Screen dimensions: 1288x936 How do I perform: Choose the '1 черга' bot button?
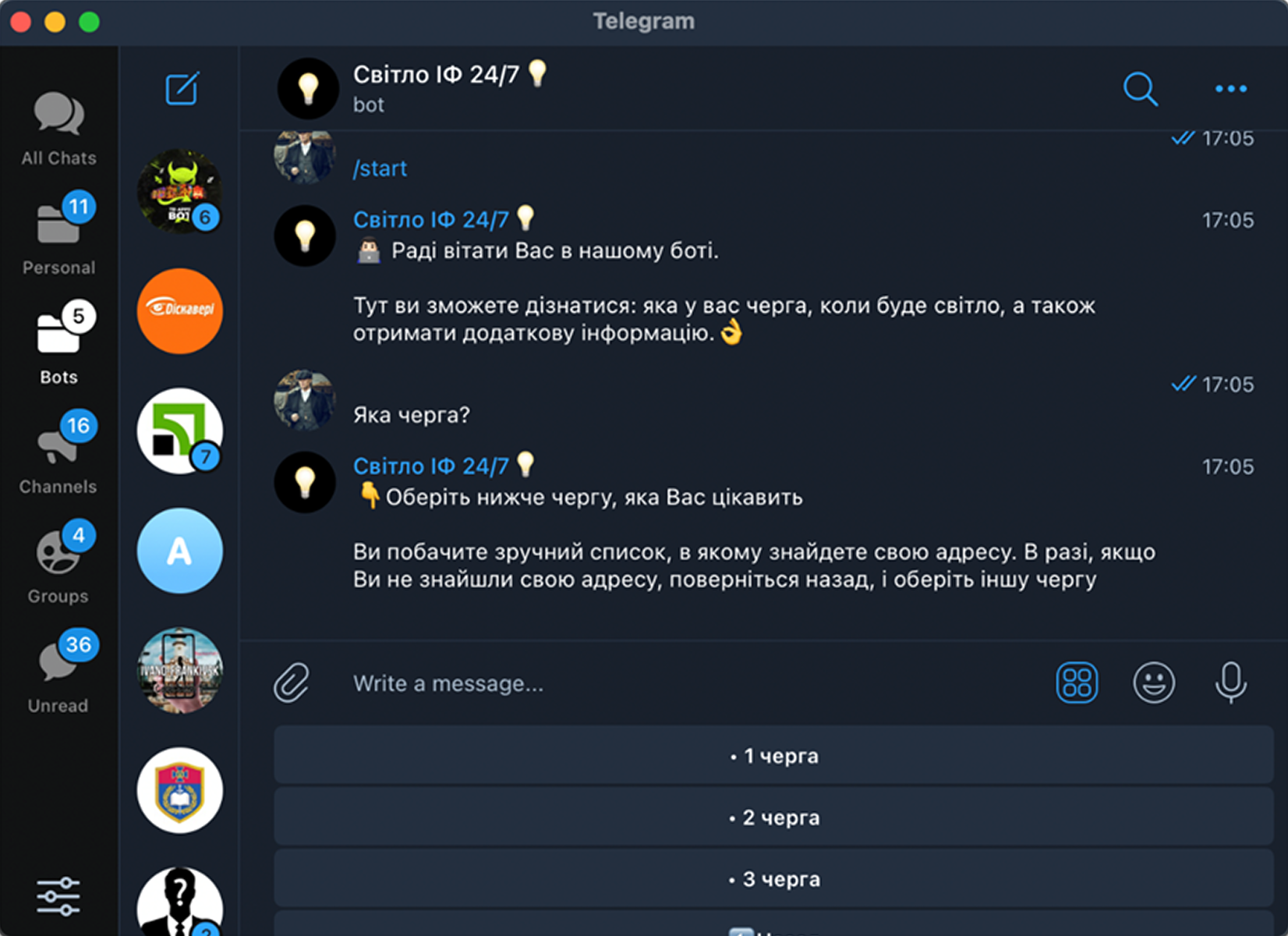click(773, 755)
